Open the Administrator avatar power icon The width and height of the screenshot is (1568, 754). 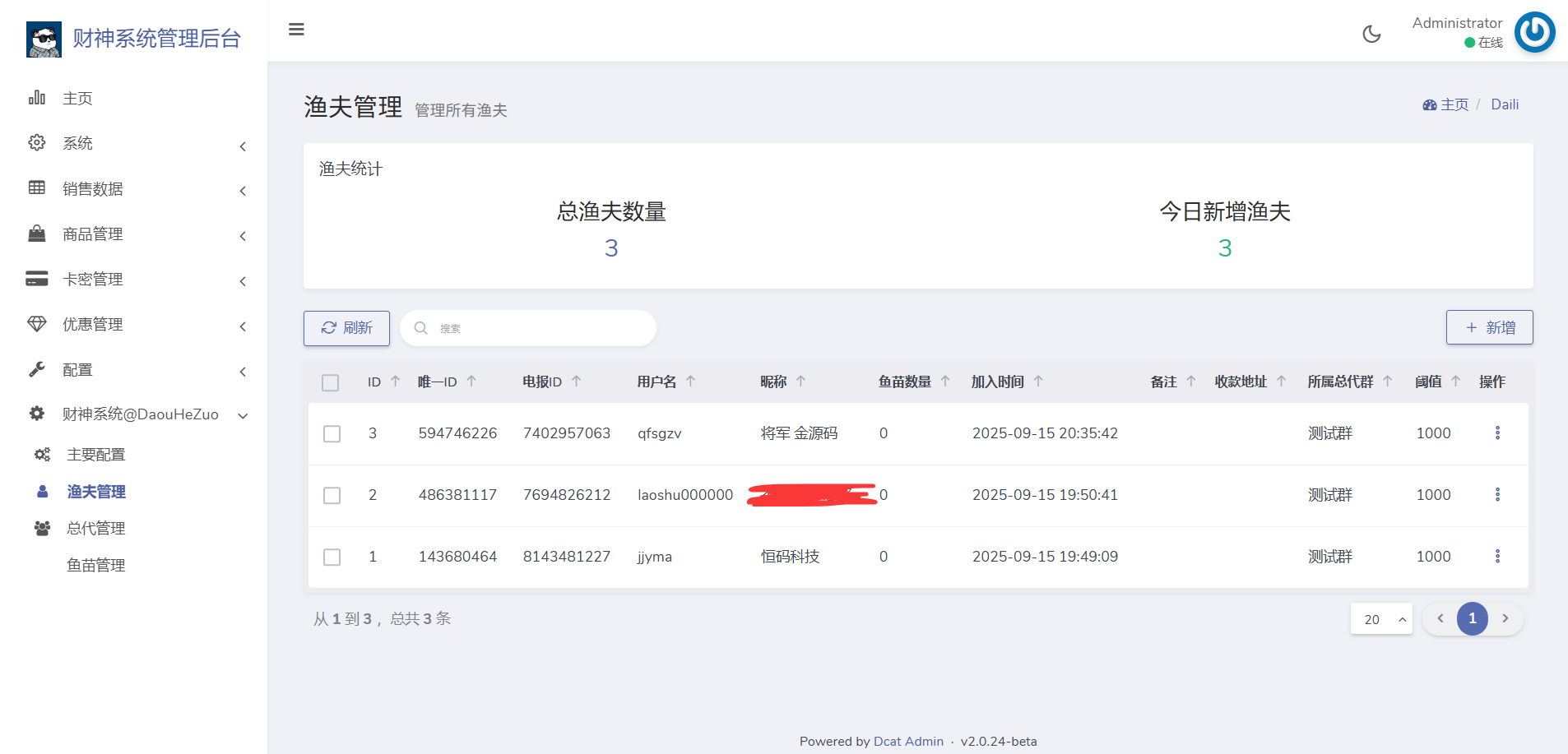[1534, 32]
